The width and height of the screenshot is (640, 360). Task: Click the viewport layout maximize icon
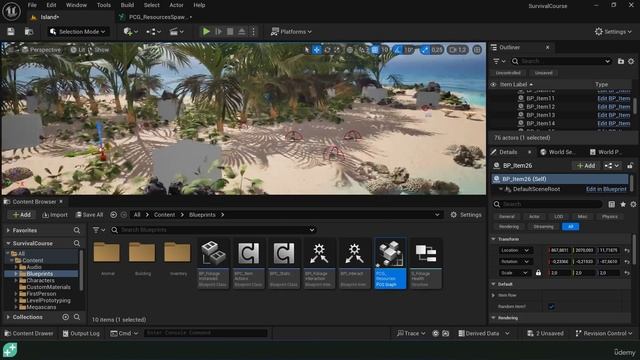pos(477,50)
